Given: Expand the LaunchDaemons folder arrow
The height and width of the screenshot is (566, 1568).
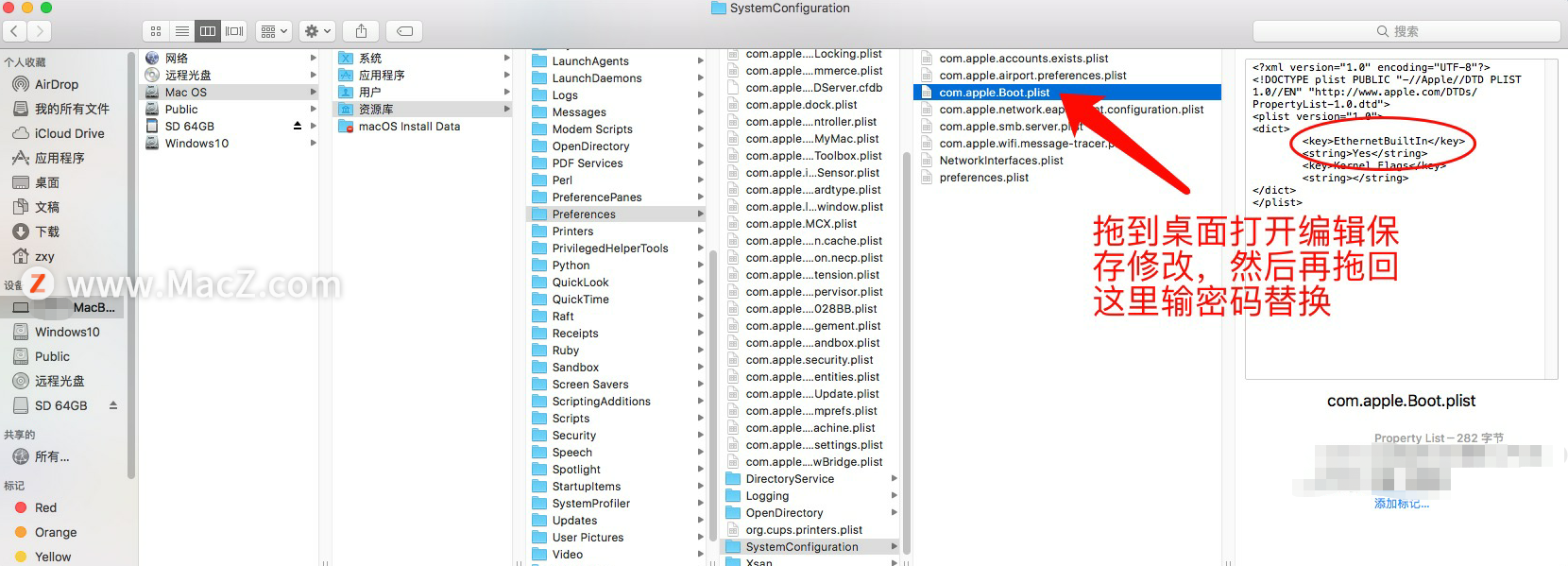Looking at the screenshot, I should (x=701, y=77).
